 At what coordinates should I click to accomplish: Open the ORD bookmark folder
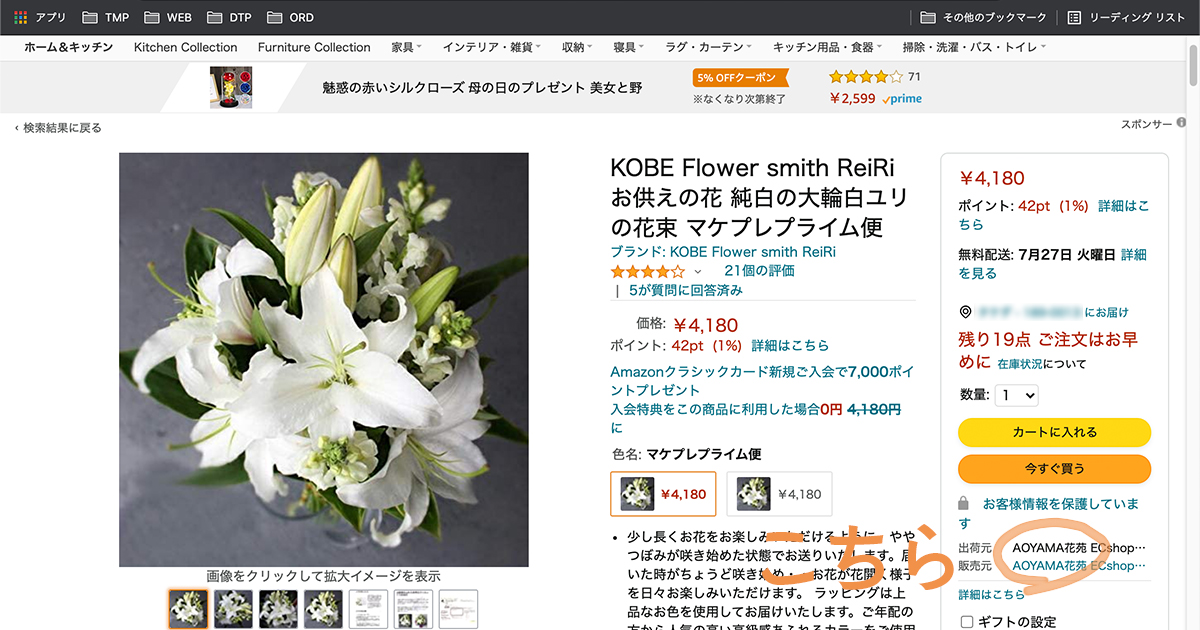point(291,17)
